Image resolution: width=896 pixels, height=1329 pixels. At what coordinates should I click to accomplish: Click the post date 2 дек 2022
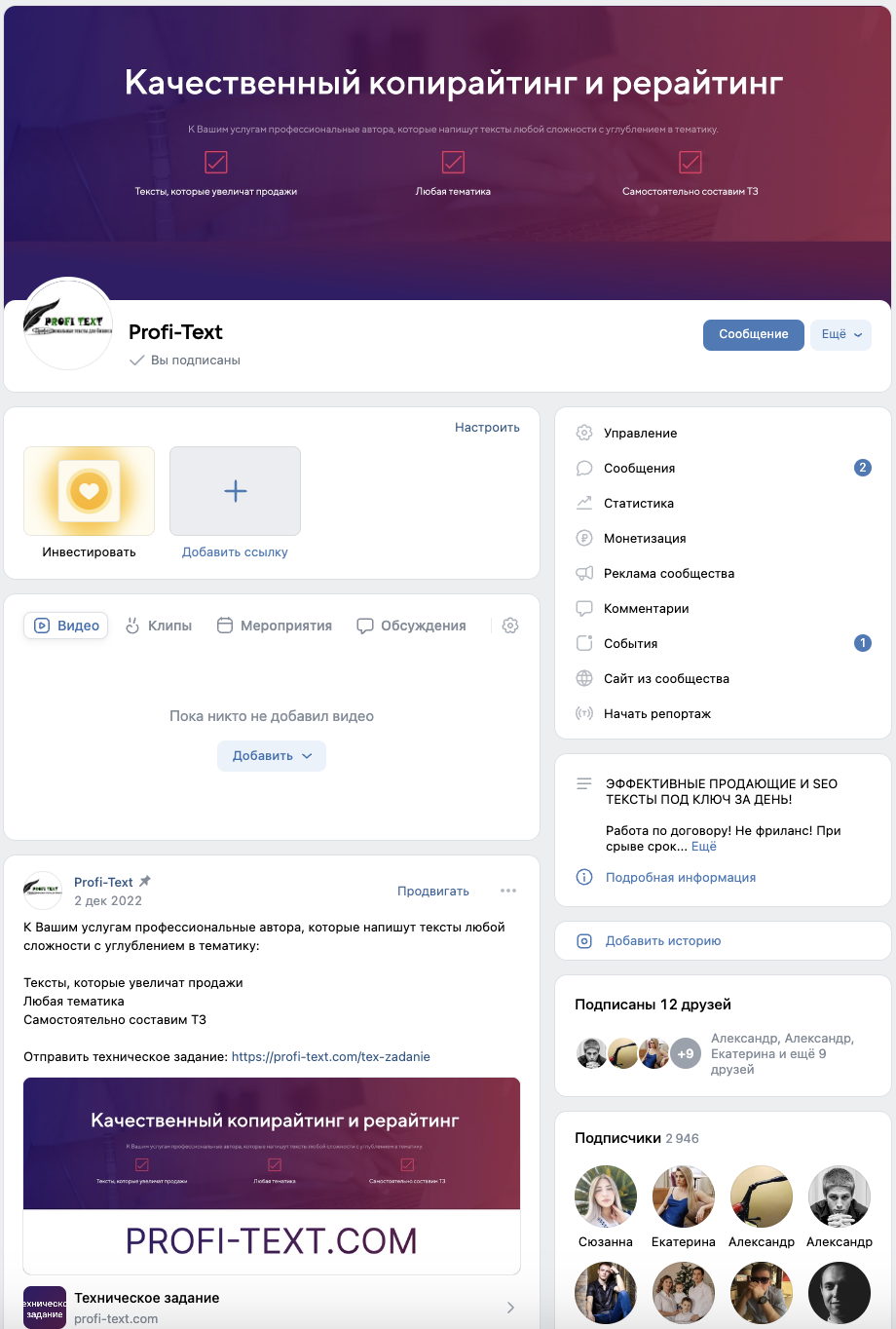click(108, 900)
